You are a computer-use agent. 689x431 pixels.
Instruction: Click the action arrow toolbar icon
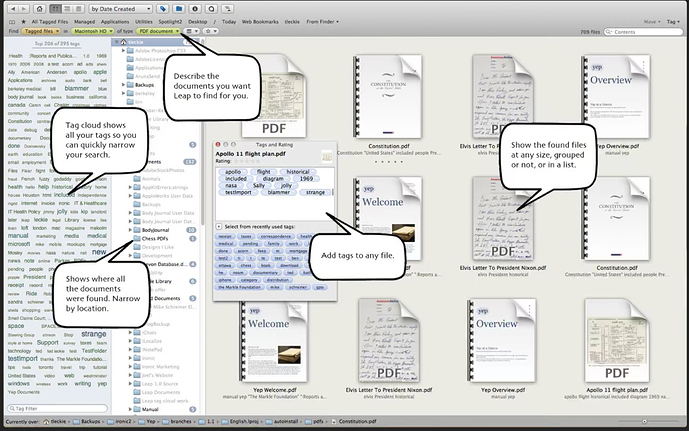point(228,9)
